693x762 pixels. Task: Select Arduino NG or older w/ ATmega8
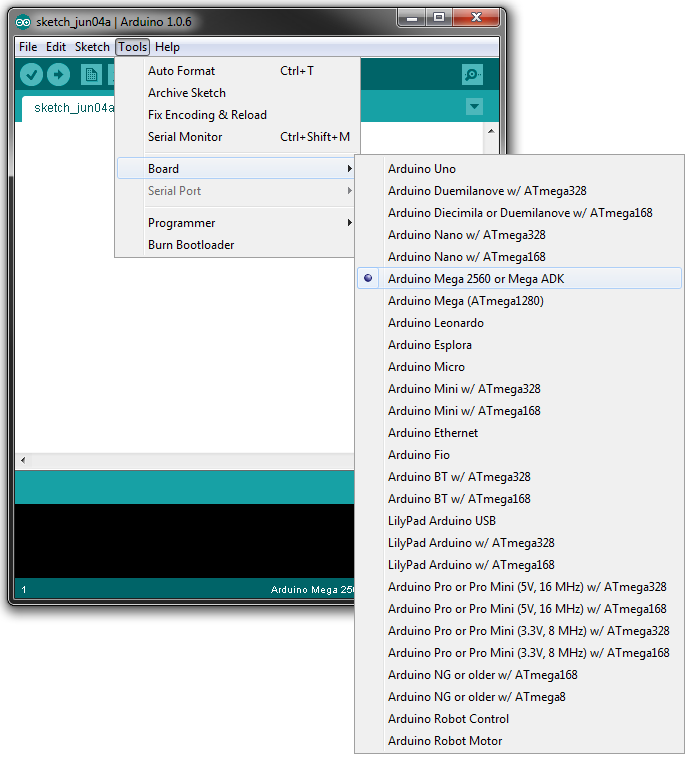pyautogui.click(x=519, y=697)
